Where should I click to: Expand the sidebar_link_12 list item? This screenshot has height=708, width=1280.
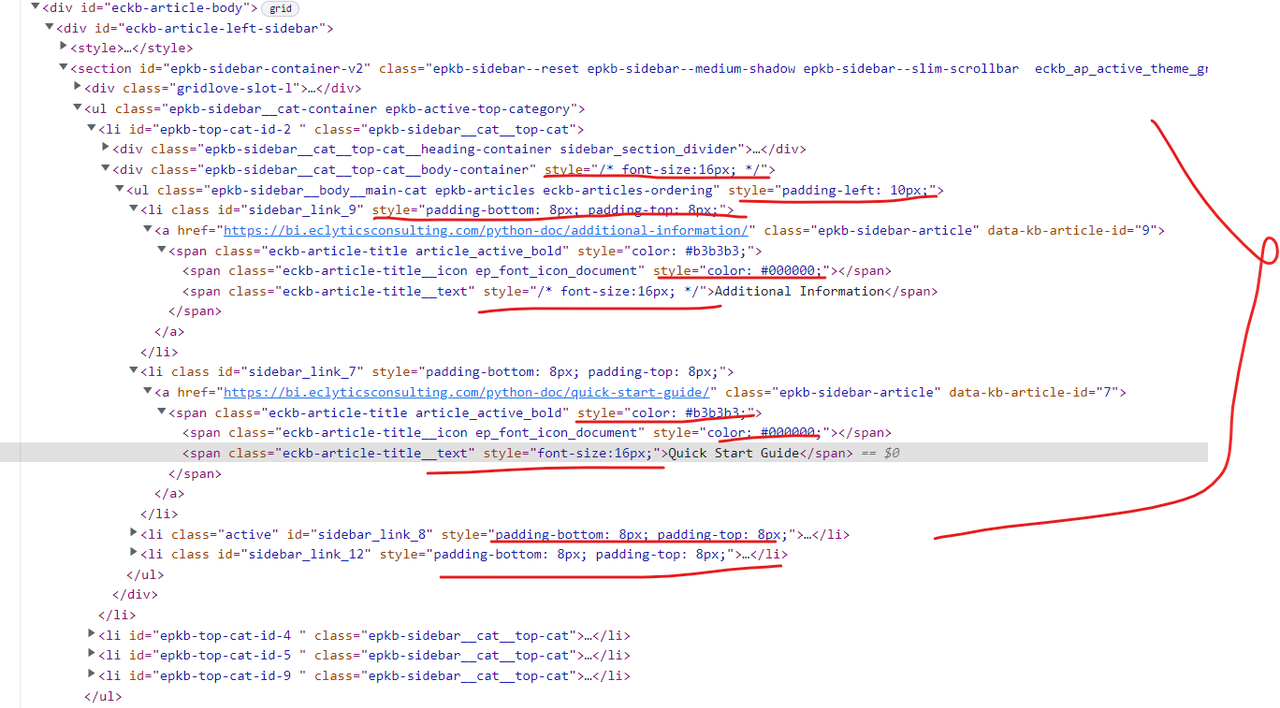coord(134,554)
